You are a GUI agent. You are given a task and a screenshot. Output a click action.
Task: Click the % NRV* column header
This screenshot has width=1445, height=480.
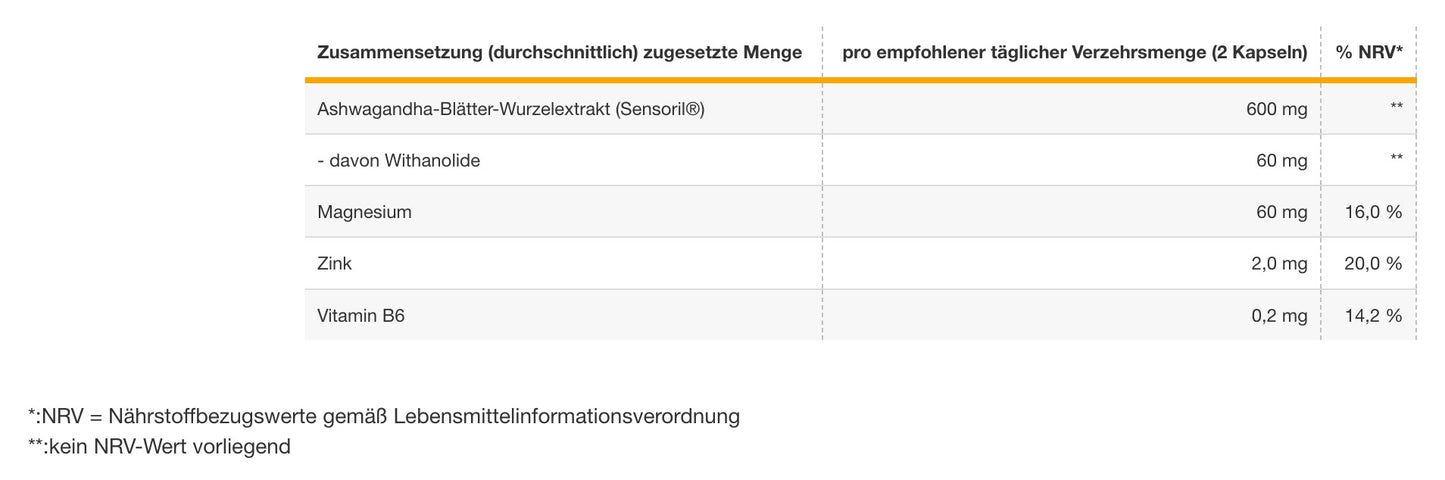click(1369, 52)
